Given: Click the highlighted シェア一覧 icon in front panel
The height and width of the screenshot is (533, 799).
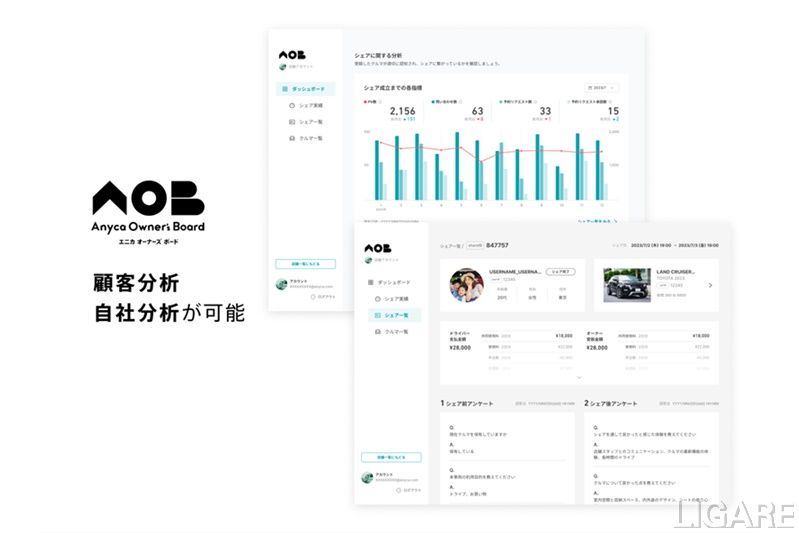Looking at the screenshot, I should [x=376, y=315].
